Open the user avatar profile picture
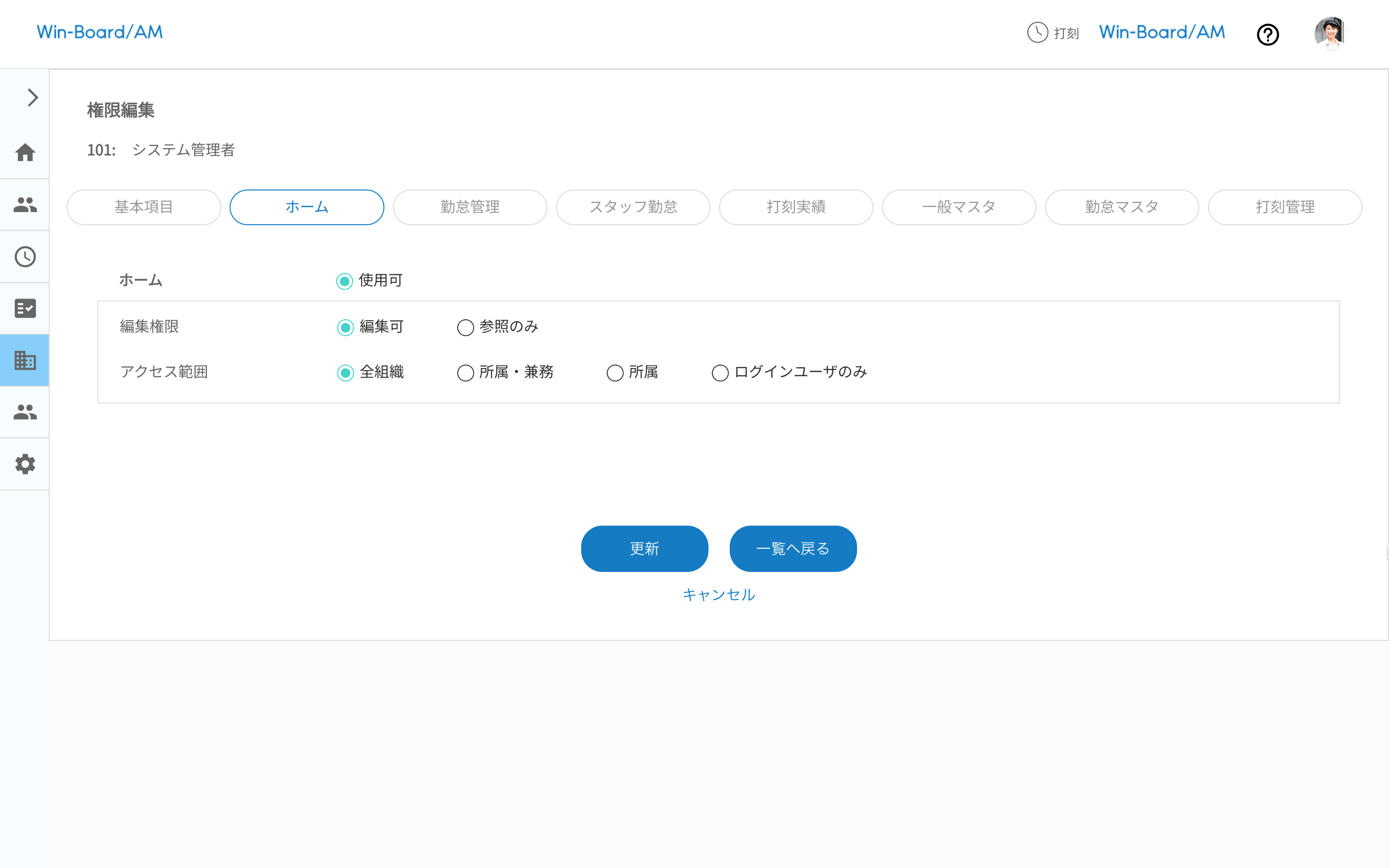The width and height of the screenshot is (1389, 868). click(1329, 33)
